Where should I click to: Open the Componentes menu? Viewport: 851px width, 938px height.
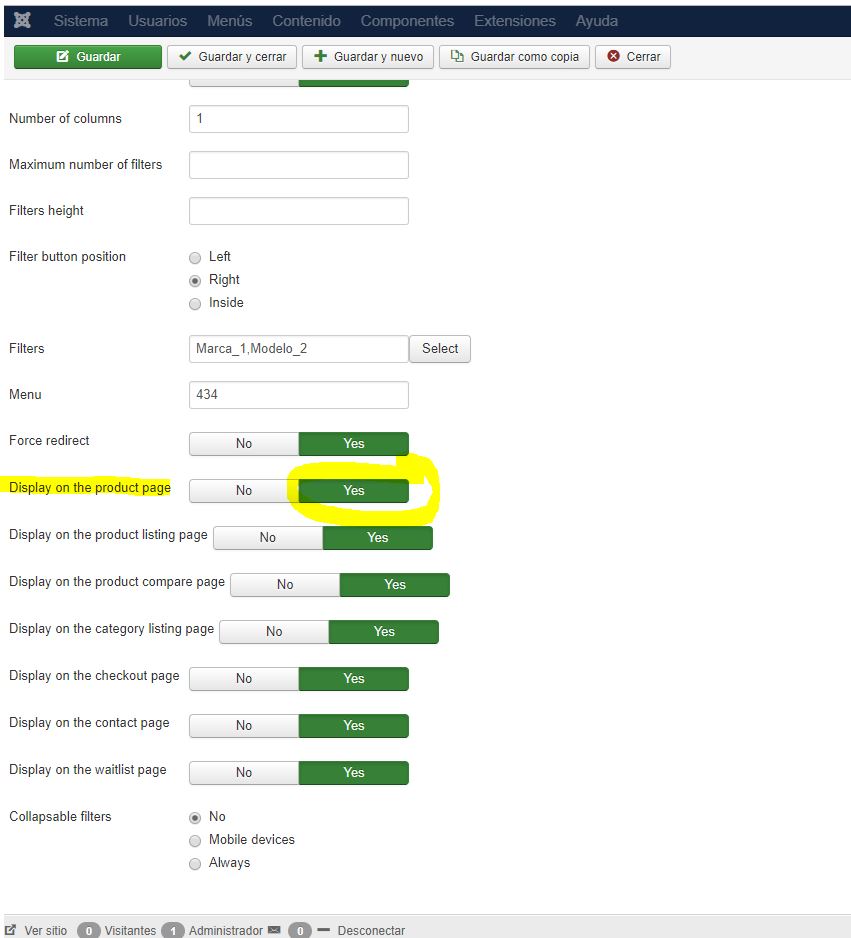click(407, 21)
